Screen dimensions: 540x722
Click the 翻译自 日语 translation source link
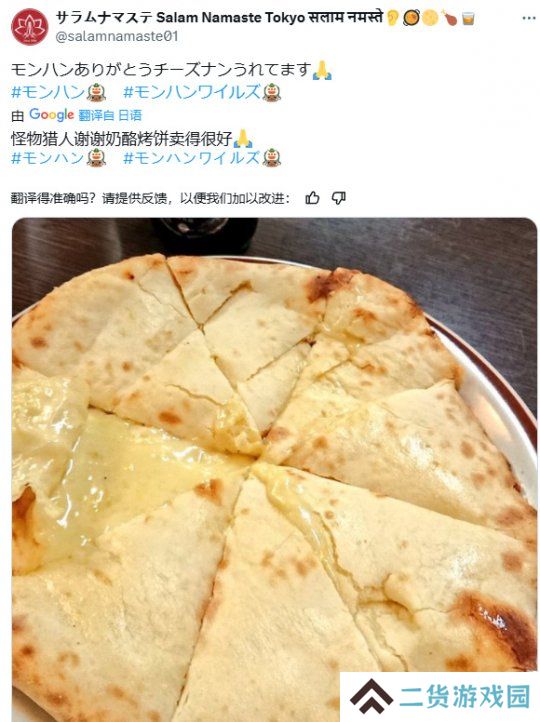[x=110, y=115]
